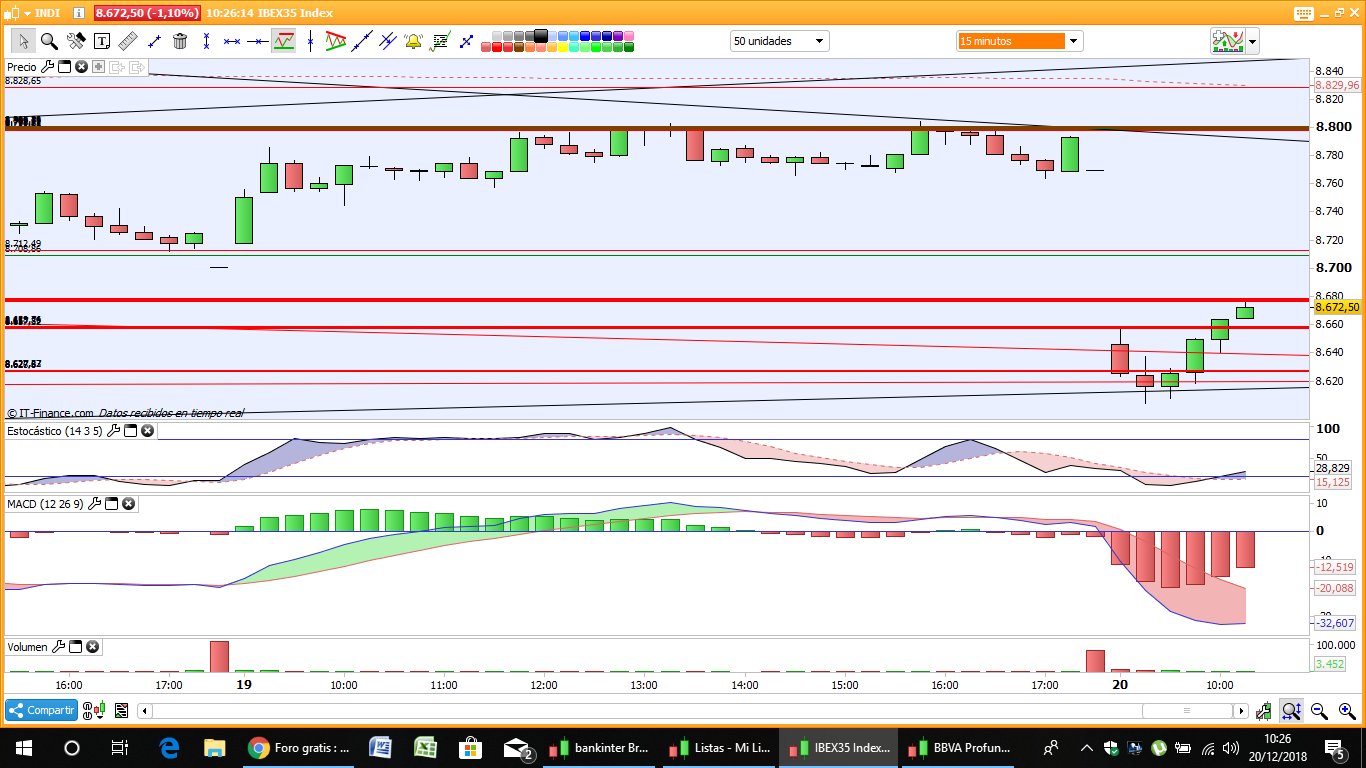
Task: Click the 8.672,50 (-1,10%) price label
Action: (x=147, y=13)
